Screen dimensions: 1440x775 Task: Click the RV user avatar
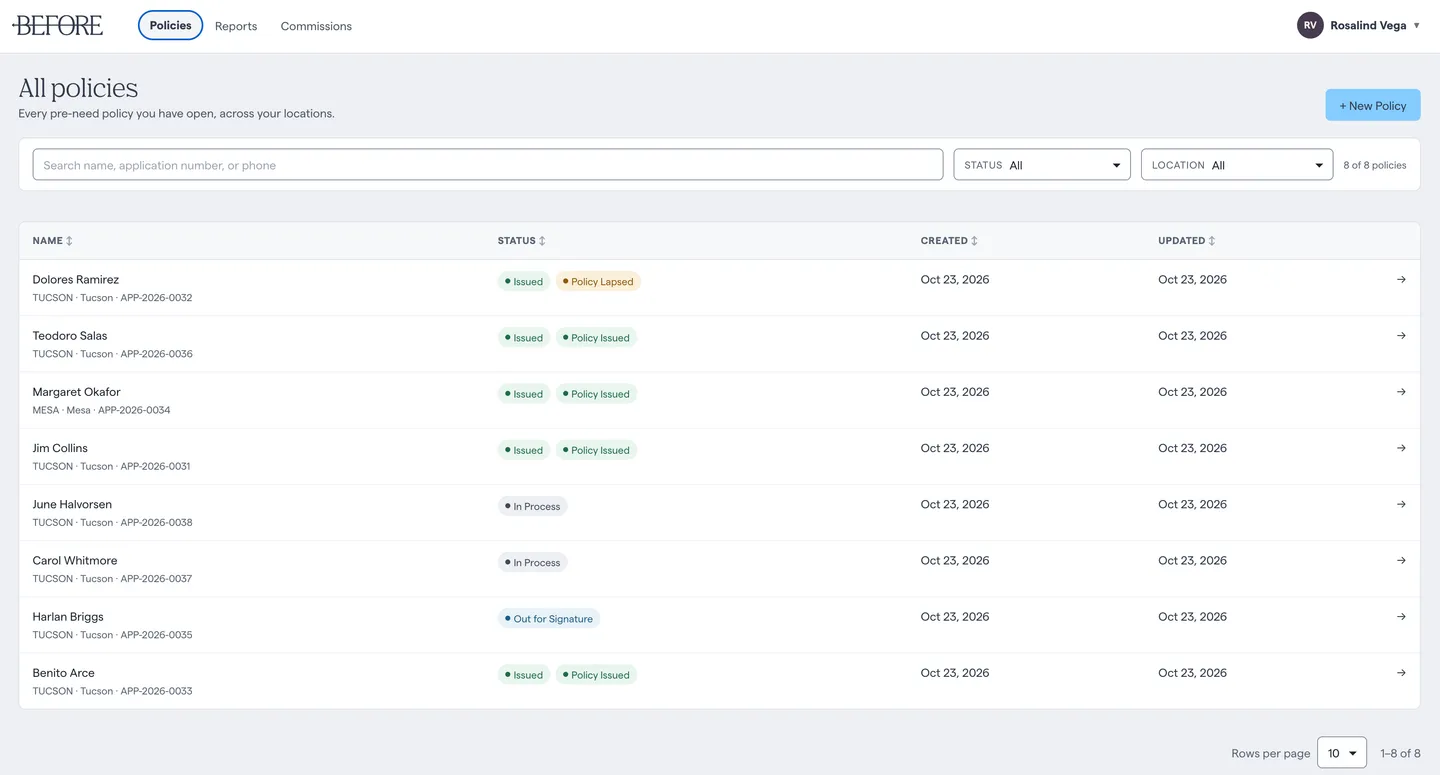pos(1310,26)
